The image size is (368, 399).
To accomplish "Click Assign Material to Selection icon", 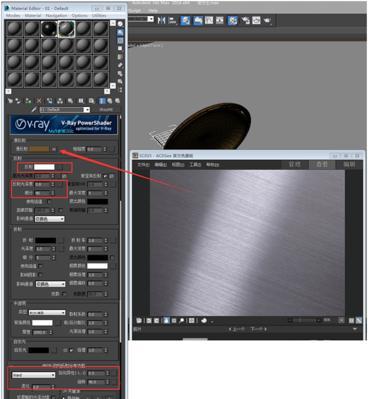I will (x=28, y=101).
